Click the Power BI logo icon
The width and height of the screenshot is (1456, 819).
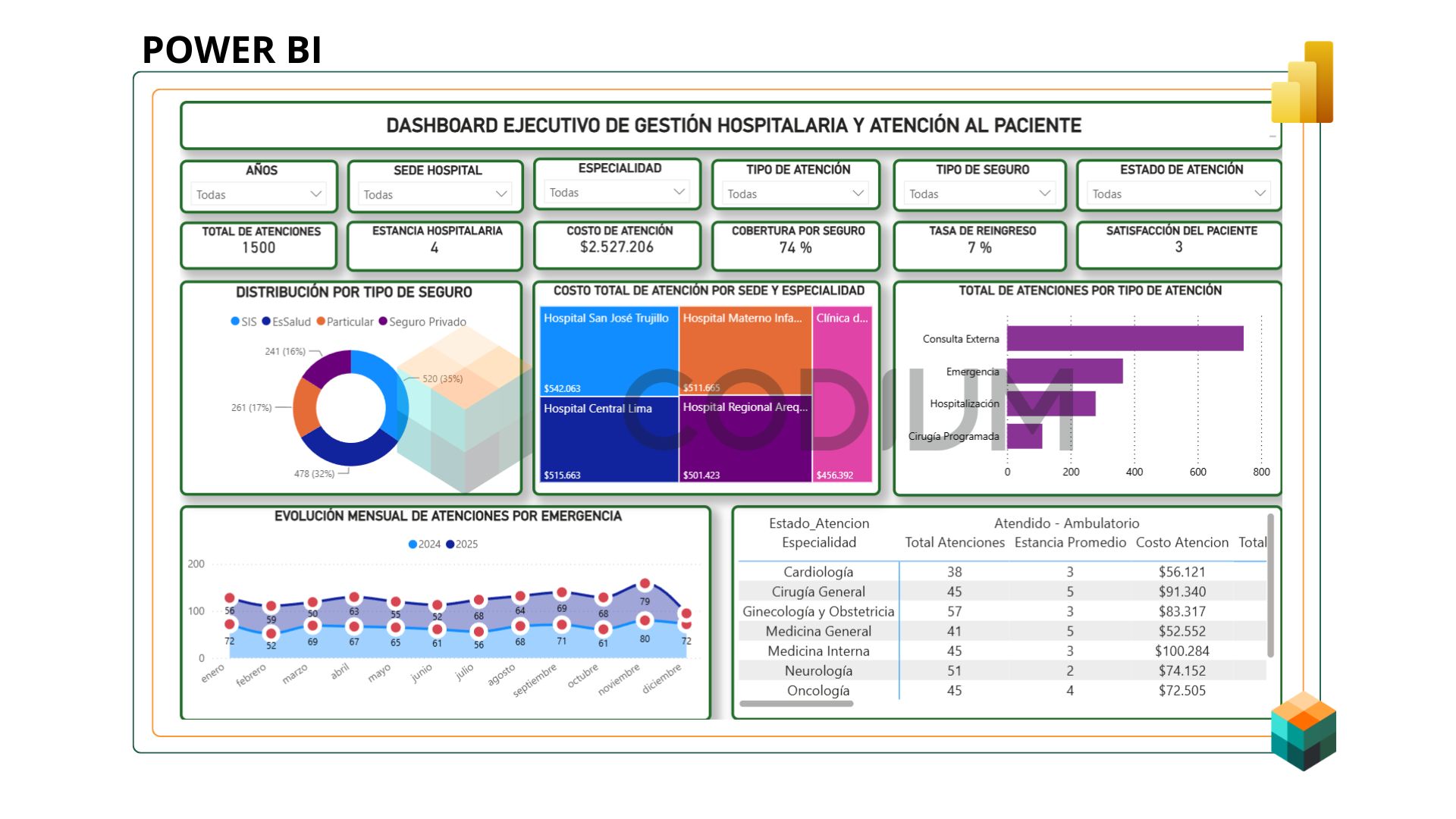tap(1302, 82)
